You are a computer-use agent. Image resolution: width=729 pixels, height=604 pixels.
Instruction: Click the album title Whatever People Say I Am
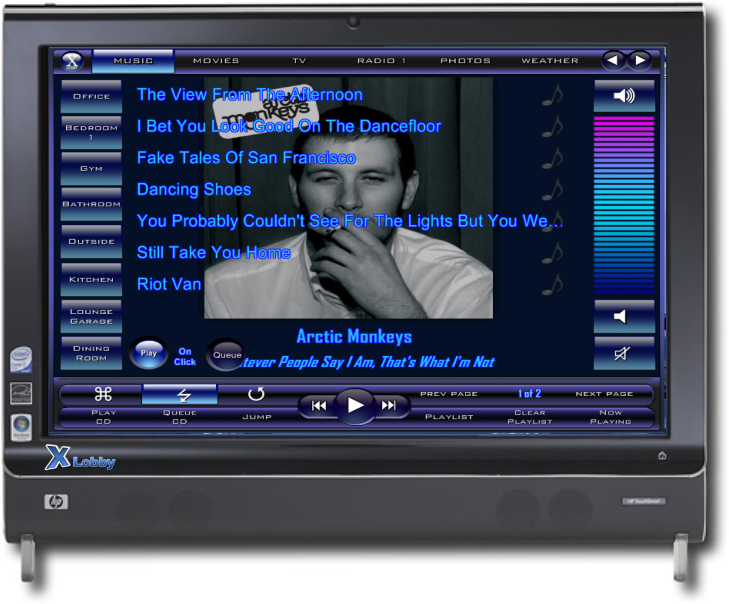tap(367, 362)
